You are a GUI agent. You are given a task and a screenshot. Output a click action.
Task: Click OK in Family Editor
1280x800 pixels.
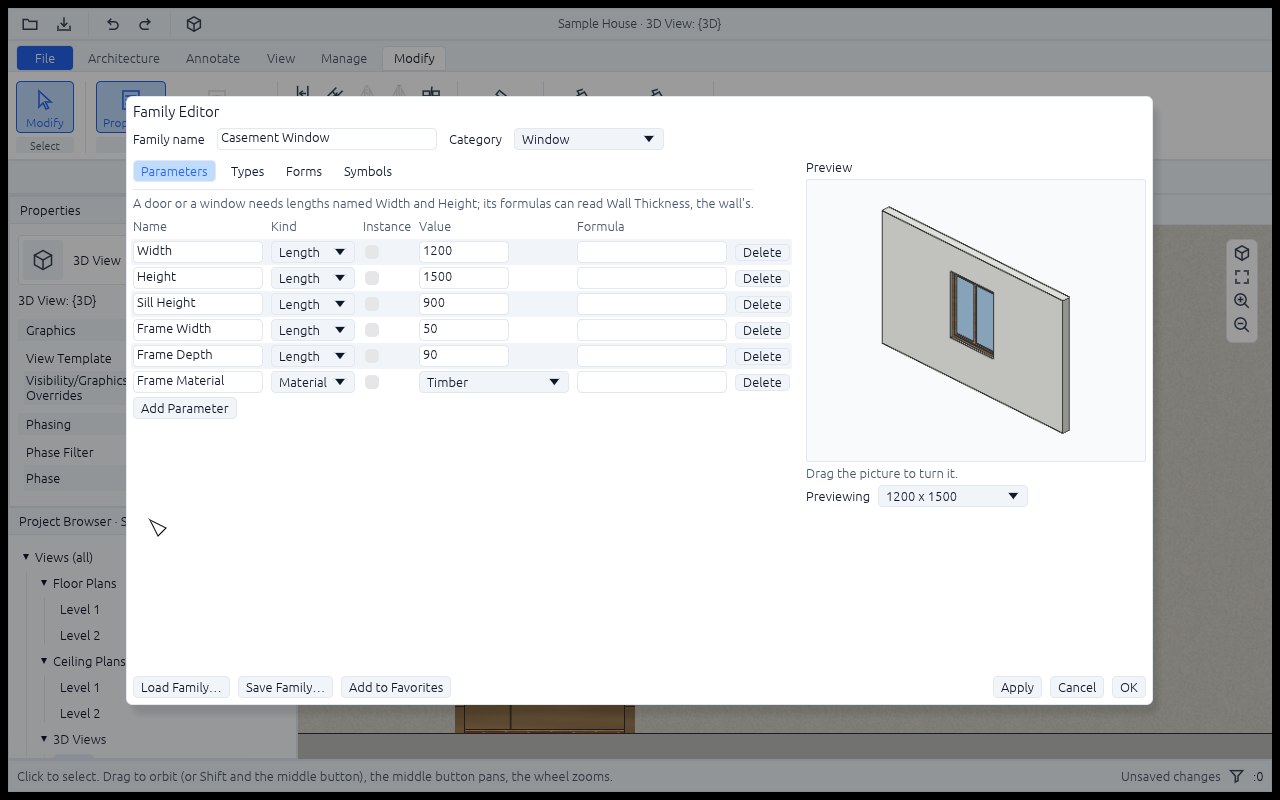pyautogui.click(x=1129, y=687)
